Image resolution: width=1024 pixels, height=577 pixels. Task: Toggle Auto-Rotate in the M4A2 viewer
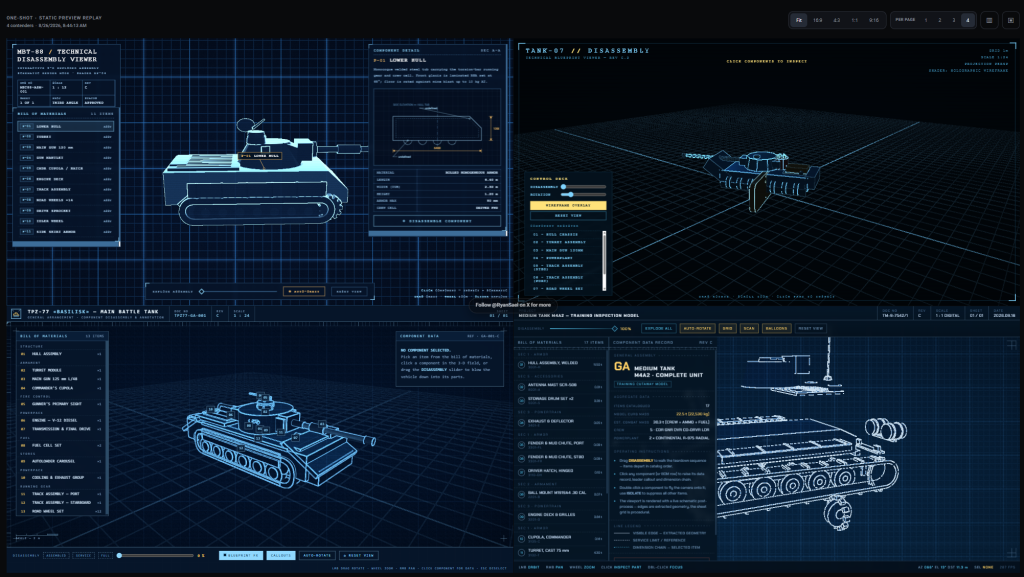click(x=697, y=328)
